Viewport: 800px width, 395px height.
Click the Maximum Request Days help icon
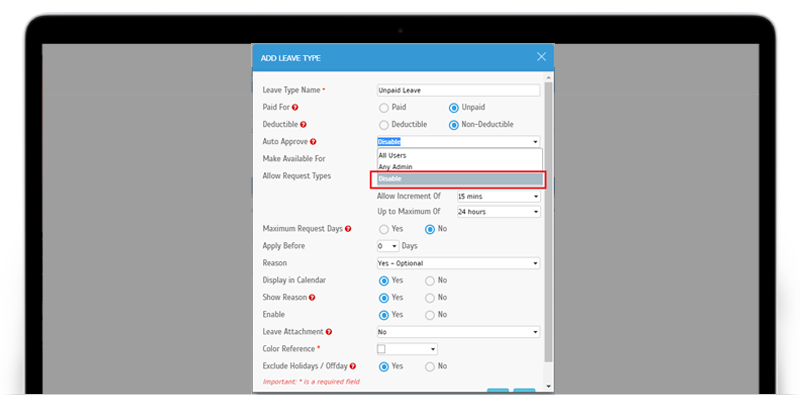click(x=348, y=229)
